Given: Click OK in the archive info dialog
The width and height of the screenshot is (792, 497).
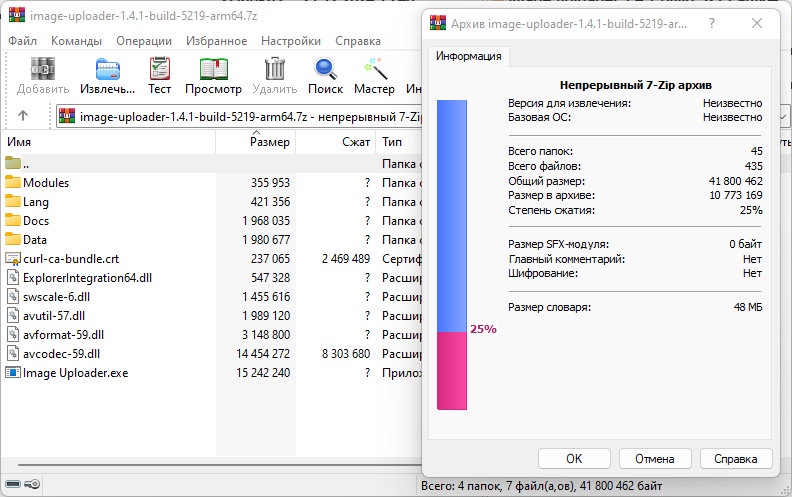Looking at the screenshot, I should (x=574, y=459).
